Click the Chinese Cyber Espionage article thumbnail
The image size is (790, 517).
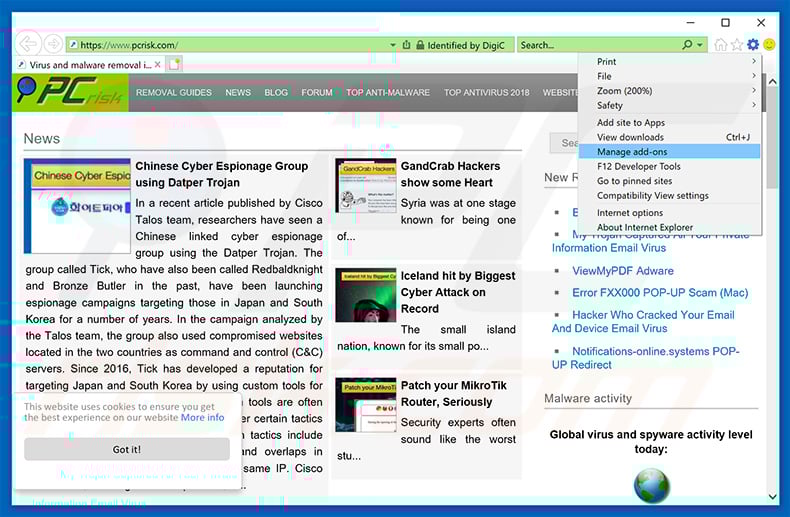pyautogui.click(x=77, y=206)
